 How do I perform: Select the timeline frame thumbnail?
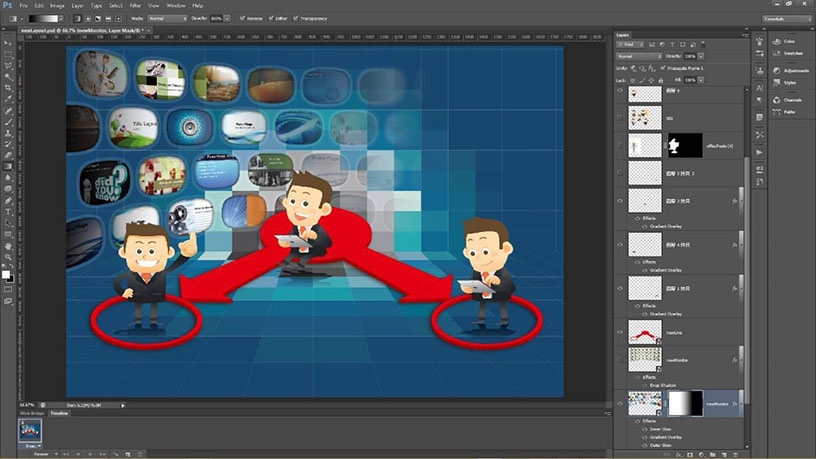point(31,430)
